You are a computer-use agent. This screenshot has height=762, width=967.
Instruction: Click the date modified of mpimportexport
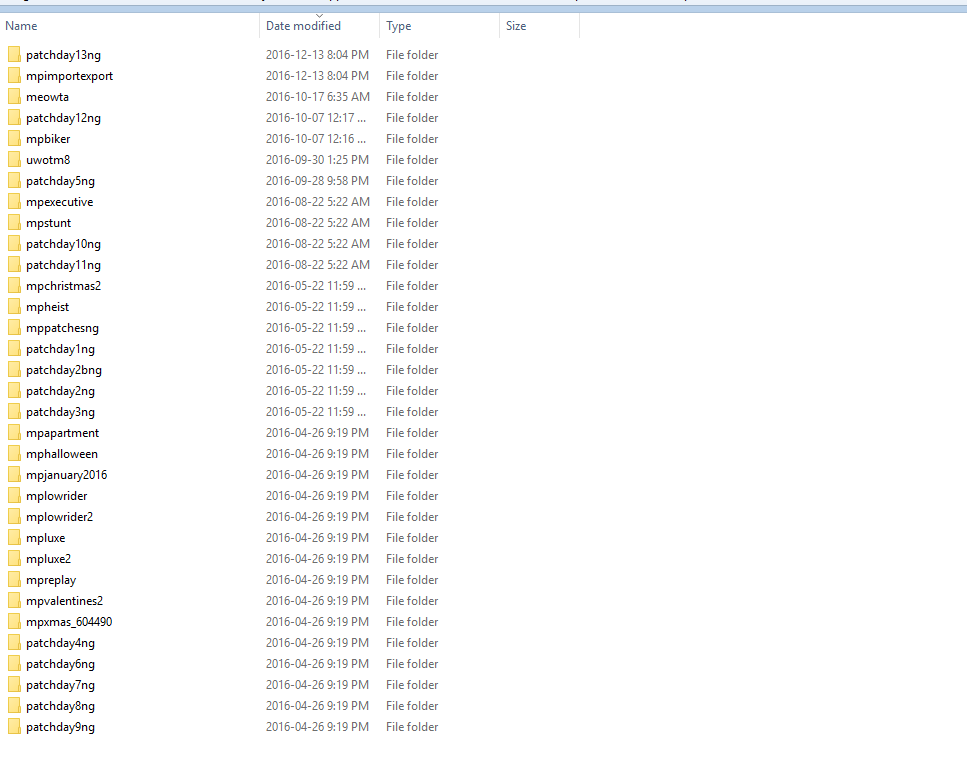point(317,76)
